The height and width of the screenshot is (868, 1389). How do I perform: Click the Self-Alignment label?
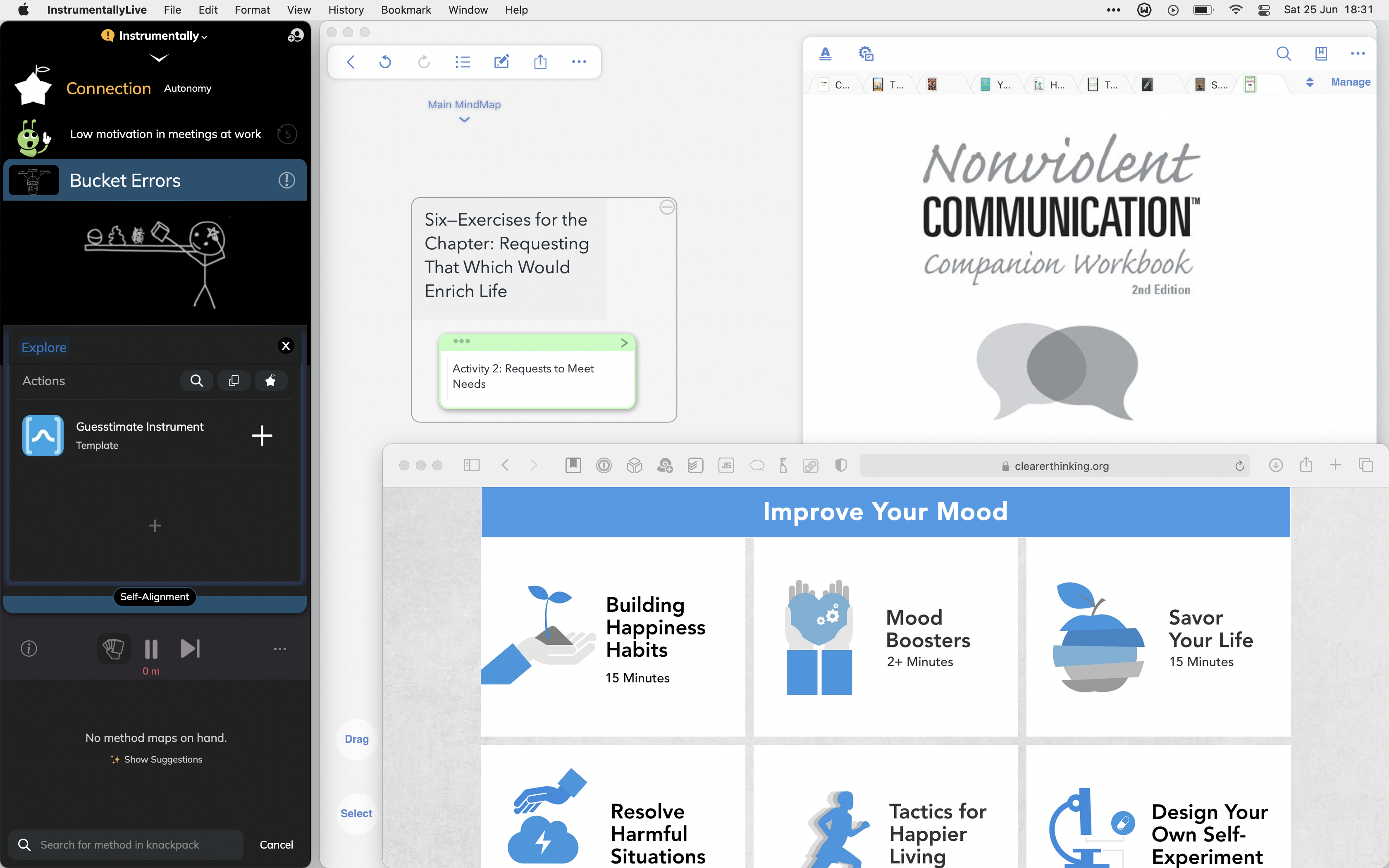point(154,596)
